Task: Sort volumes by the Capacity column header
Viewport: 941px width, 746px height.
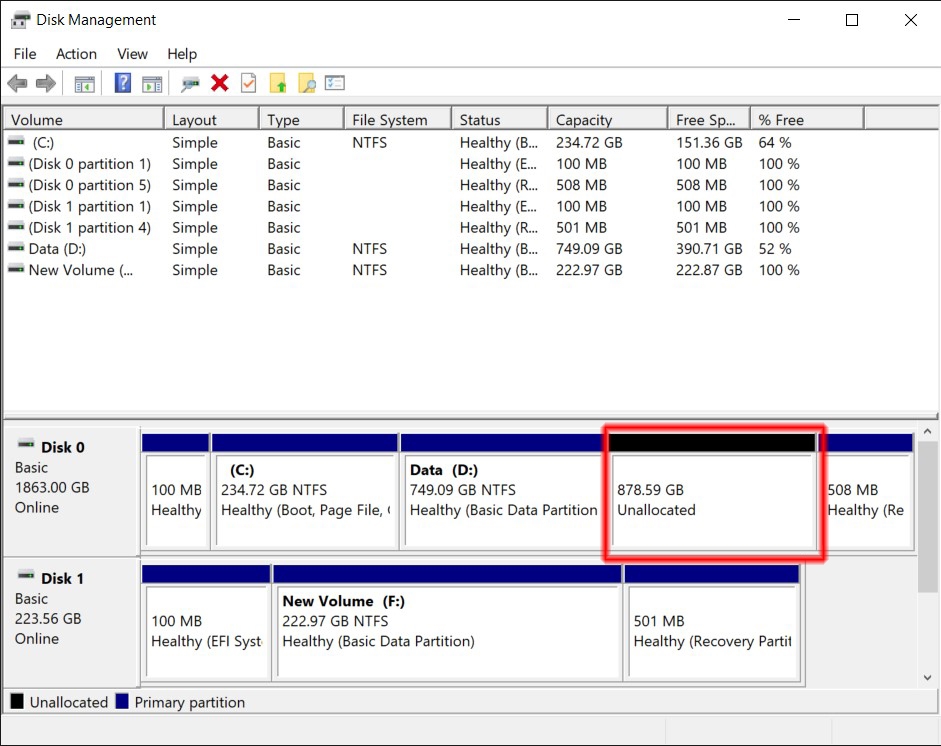Action: 605,117
